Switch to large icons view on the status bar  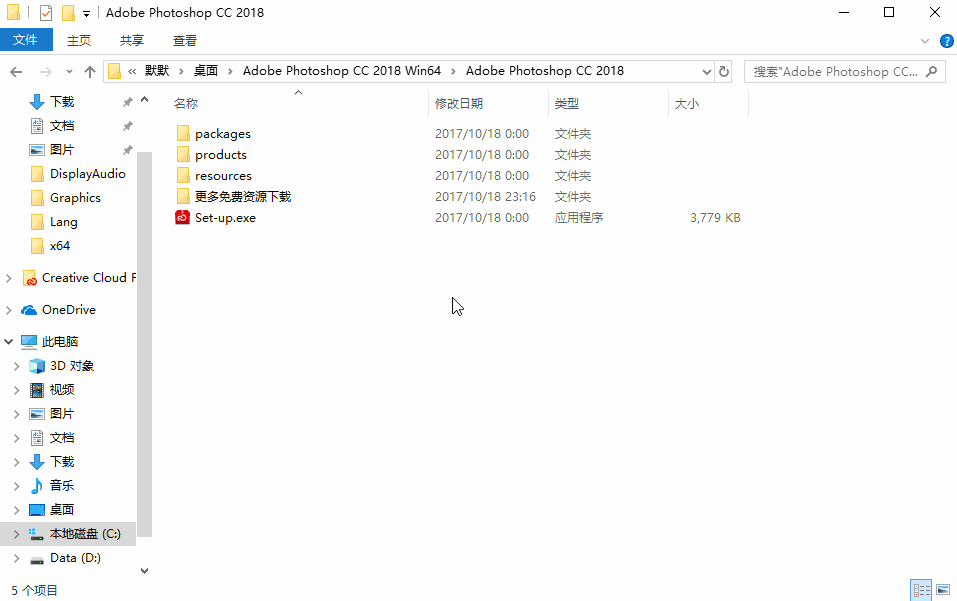click(x=943, y=590)
